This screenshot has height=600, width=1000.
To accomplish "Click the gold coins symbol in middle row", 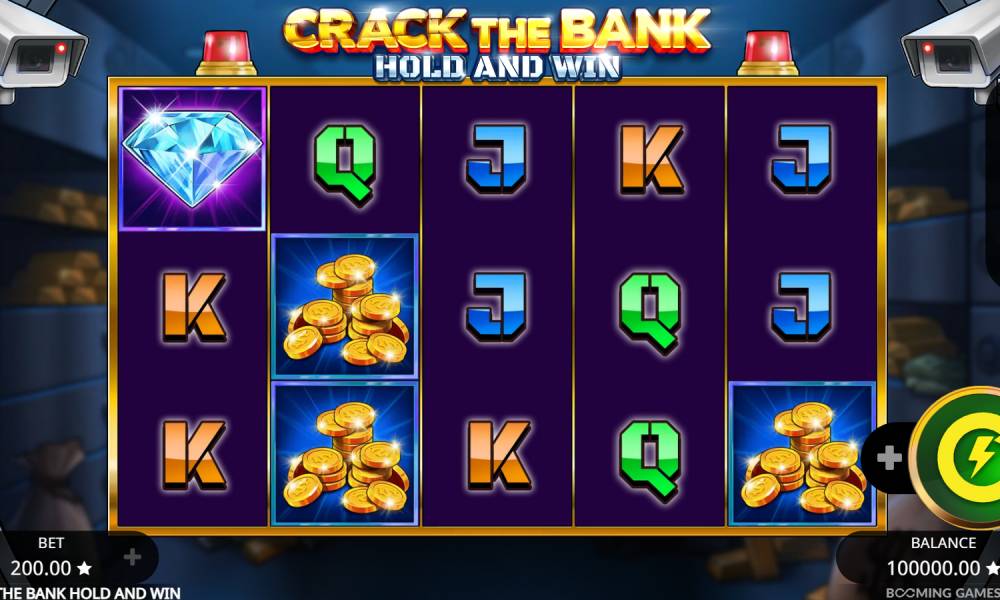I will coord(345,307).
